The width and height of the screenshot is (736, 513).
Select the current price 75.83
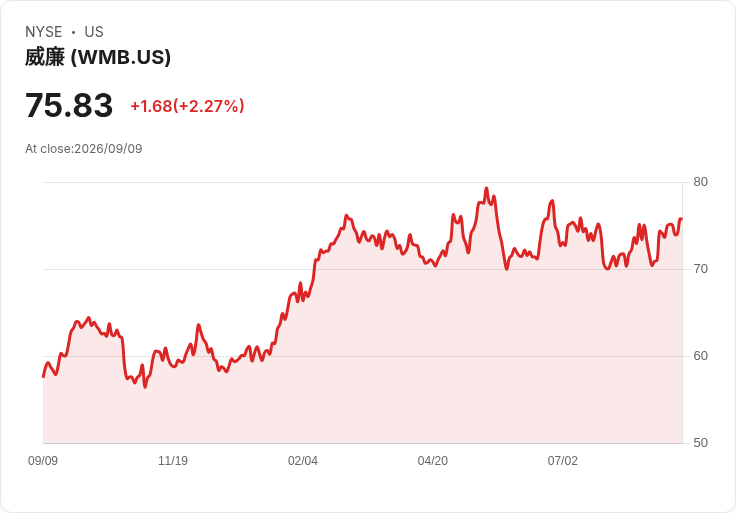coord(69,105)
